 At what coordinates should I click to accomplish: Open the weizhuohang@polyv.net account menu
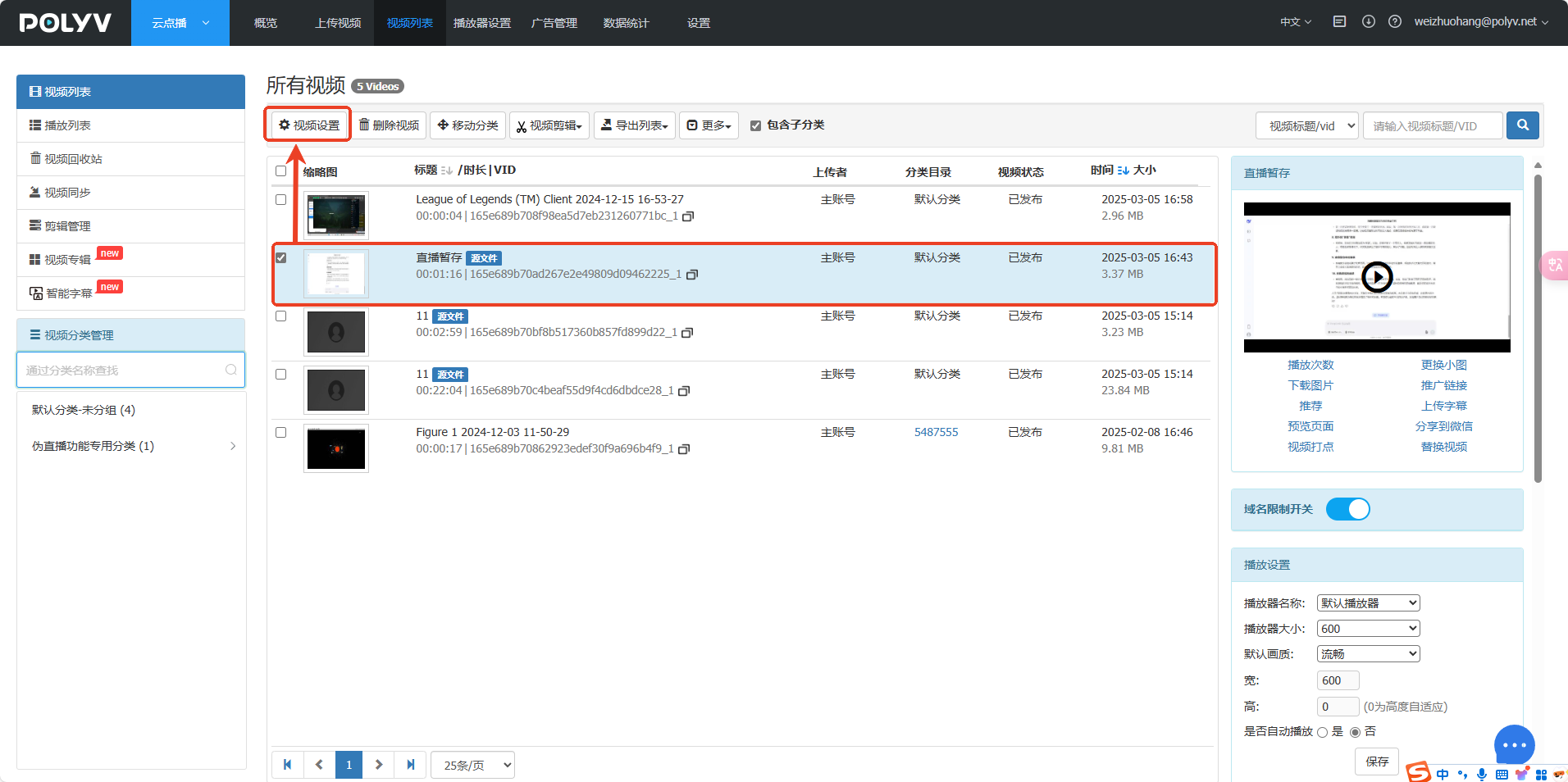(x=1481, y=22)
